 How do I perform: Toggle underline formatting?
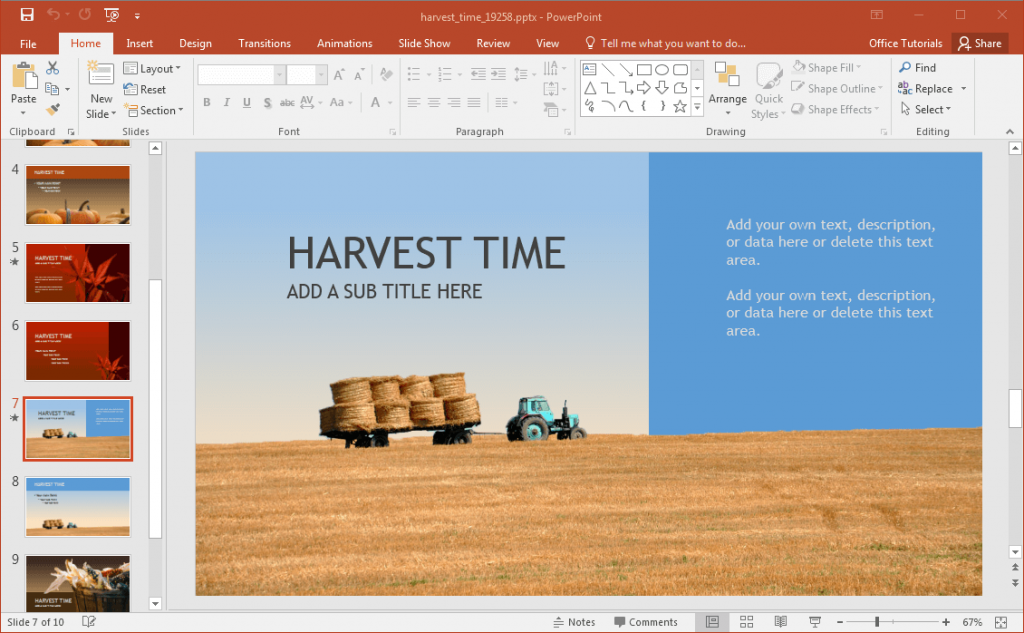[x=246, y=102]
